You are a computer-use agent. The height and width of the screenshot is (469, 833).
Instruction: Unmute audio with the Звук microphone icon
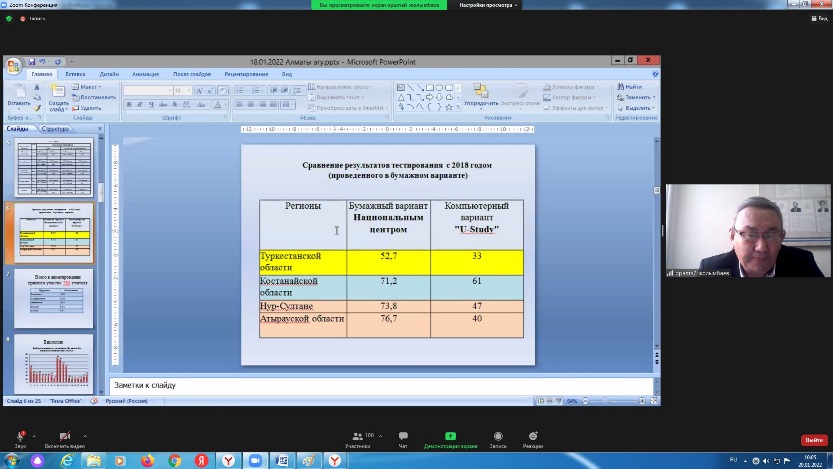[19, 436]
